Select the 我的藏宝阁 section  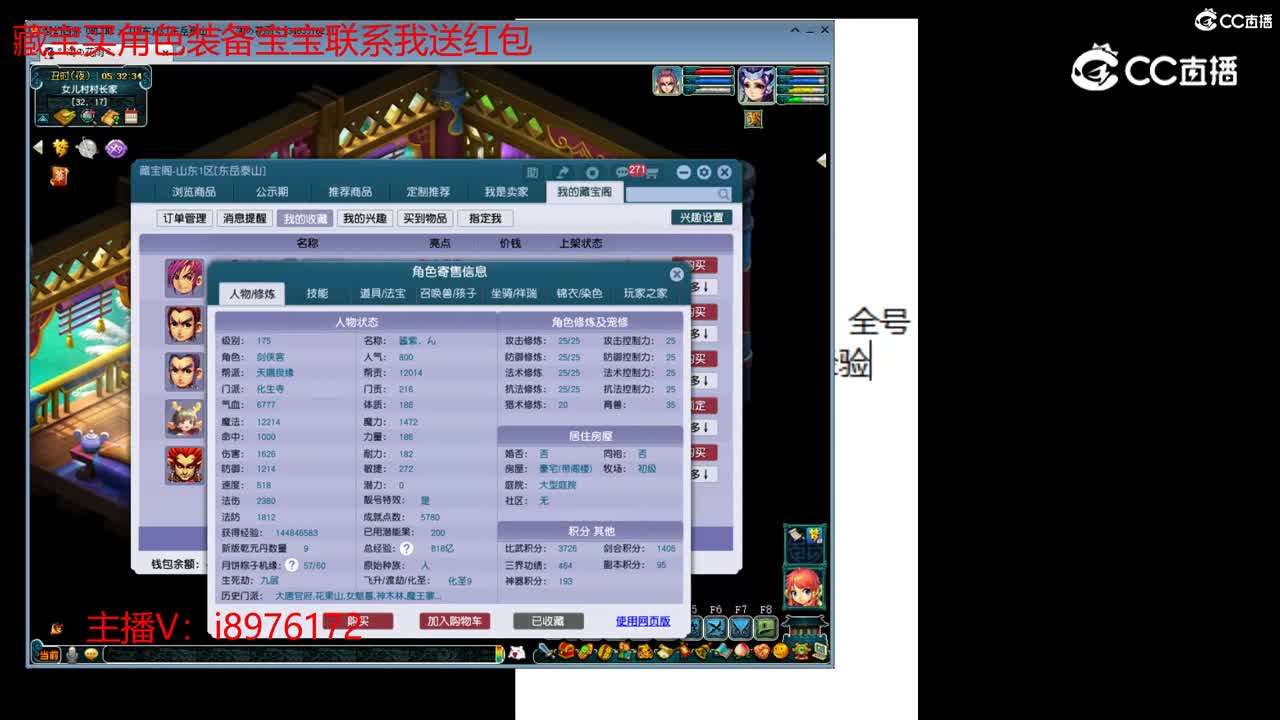pos(585,191)
